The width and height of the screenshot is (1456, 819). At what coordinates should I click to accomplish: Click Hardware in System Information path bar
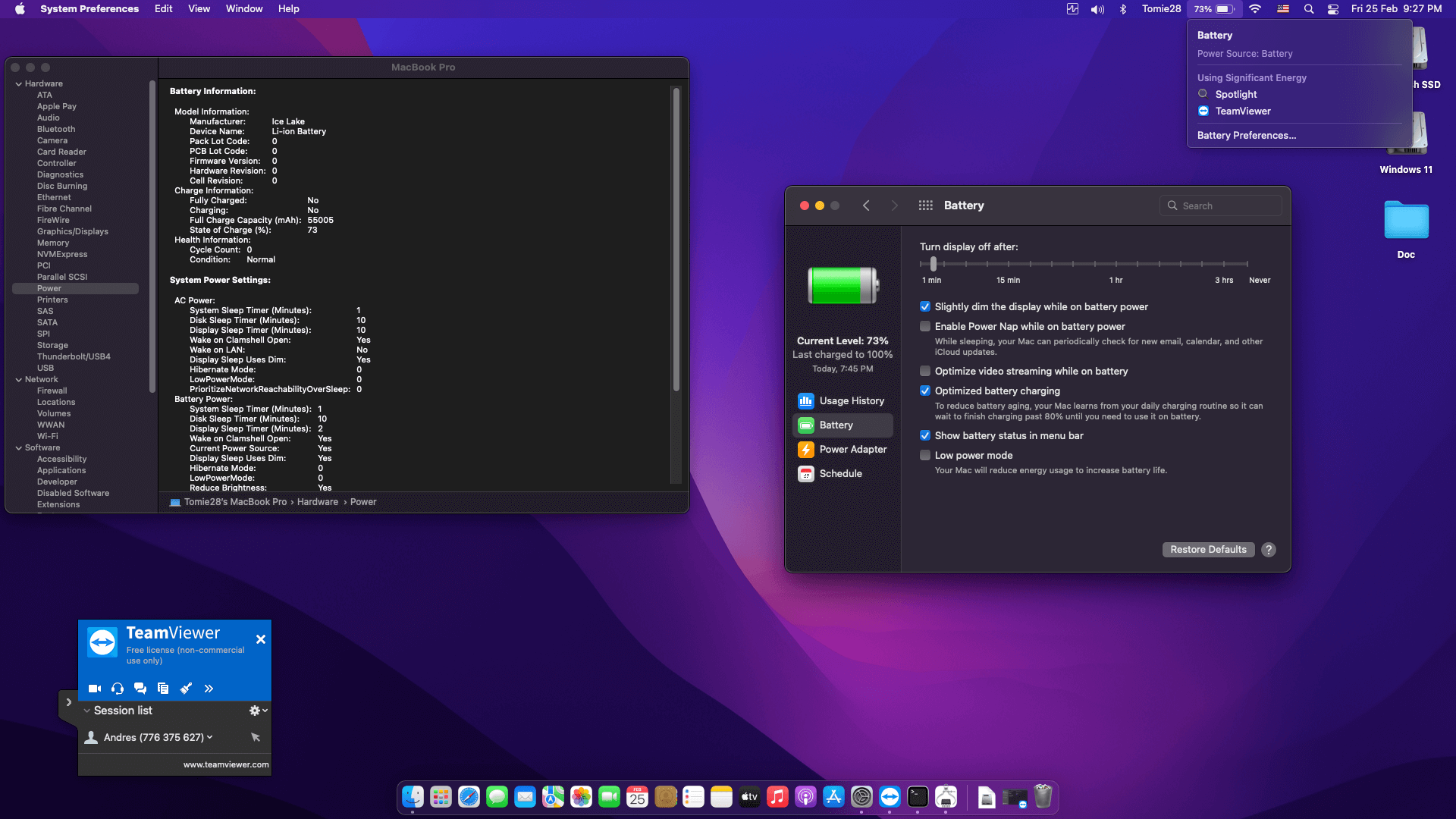(318, 502)
